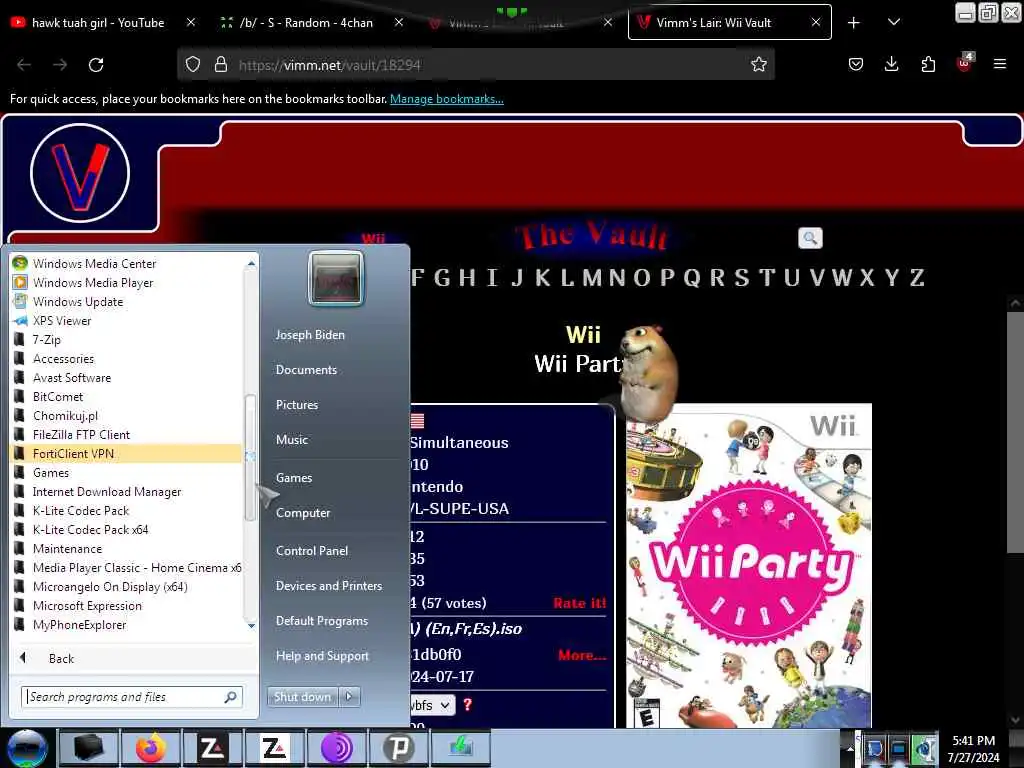The height and width of the screenshot is (768, 1024).
Task: Click the browser back arrow
Action: pos(24,65)
